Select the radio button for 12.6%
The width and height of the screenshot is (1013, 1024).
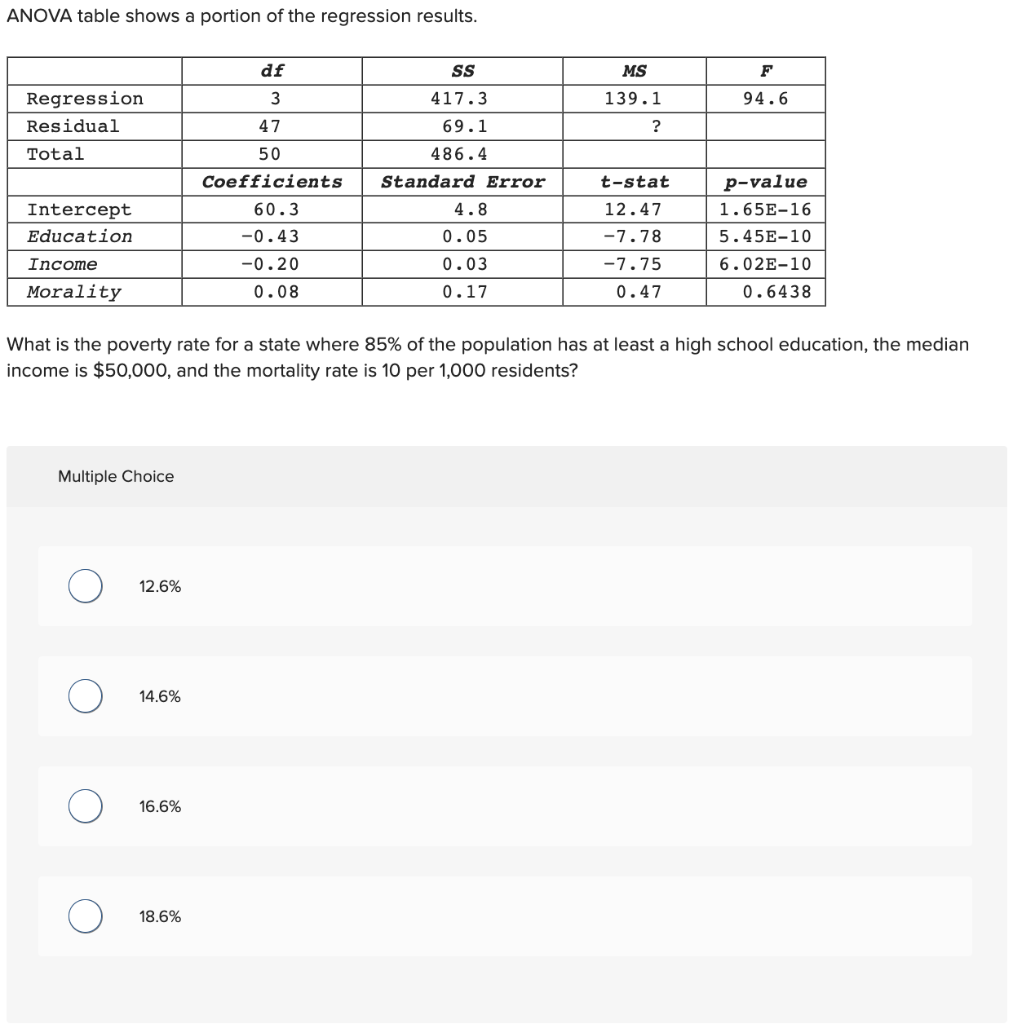[x=84, y=586]
